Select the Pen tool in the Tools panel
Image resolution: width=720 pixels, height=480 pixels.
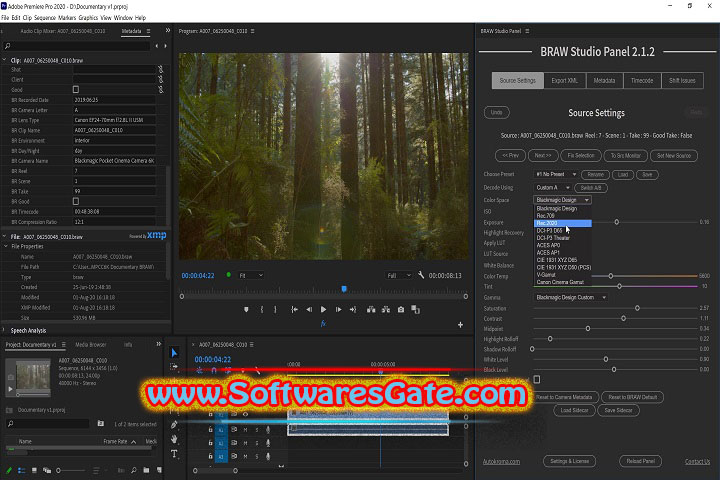174,425
